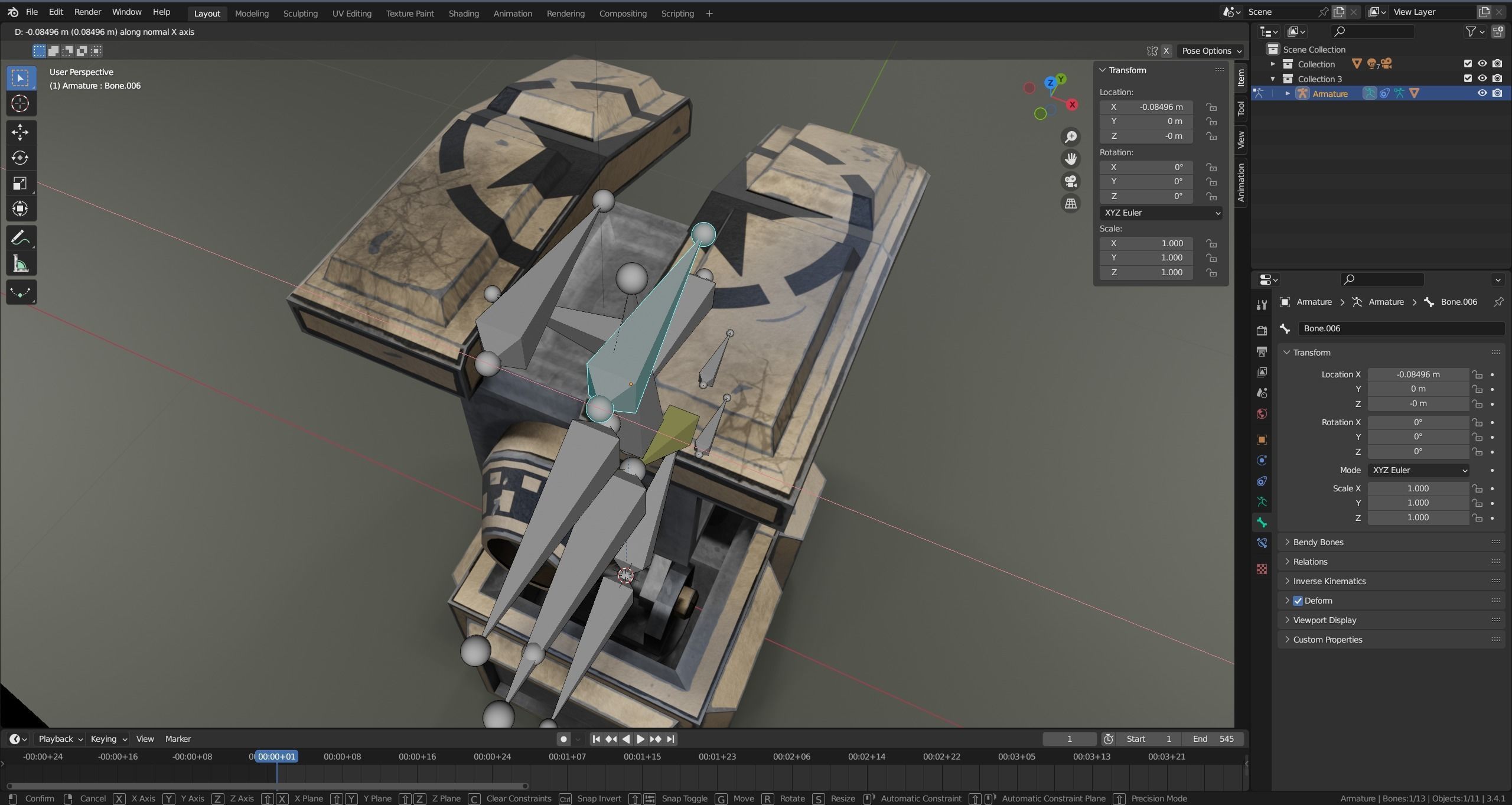This screenshot has height=805, width=1512.
Task: Pick the Measure tool
Action: [21, 263]
